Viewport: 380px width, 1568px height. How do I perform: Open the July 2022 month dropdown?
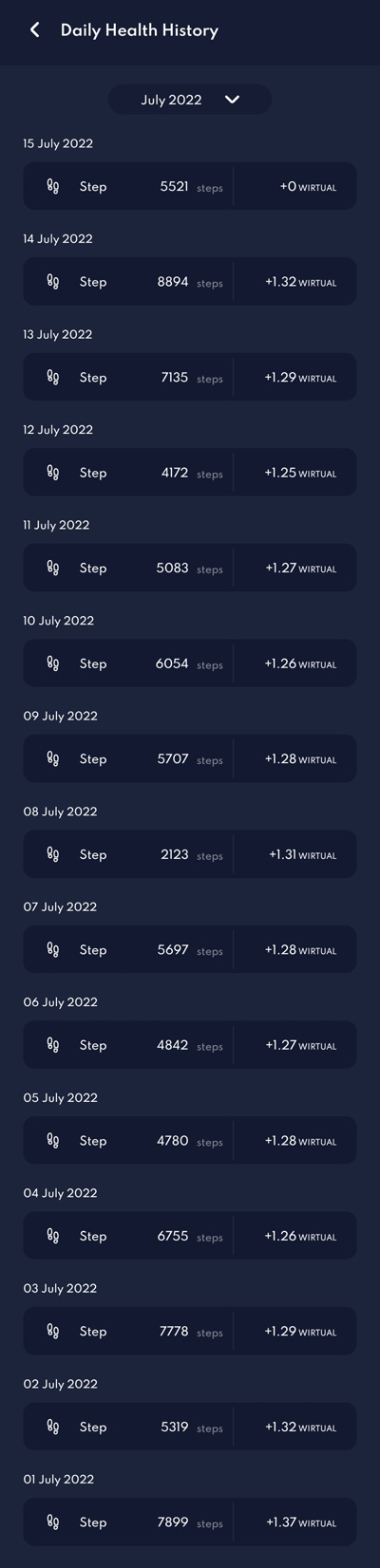(190, 100)
